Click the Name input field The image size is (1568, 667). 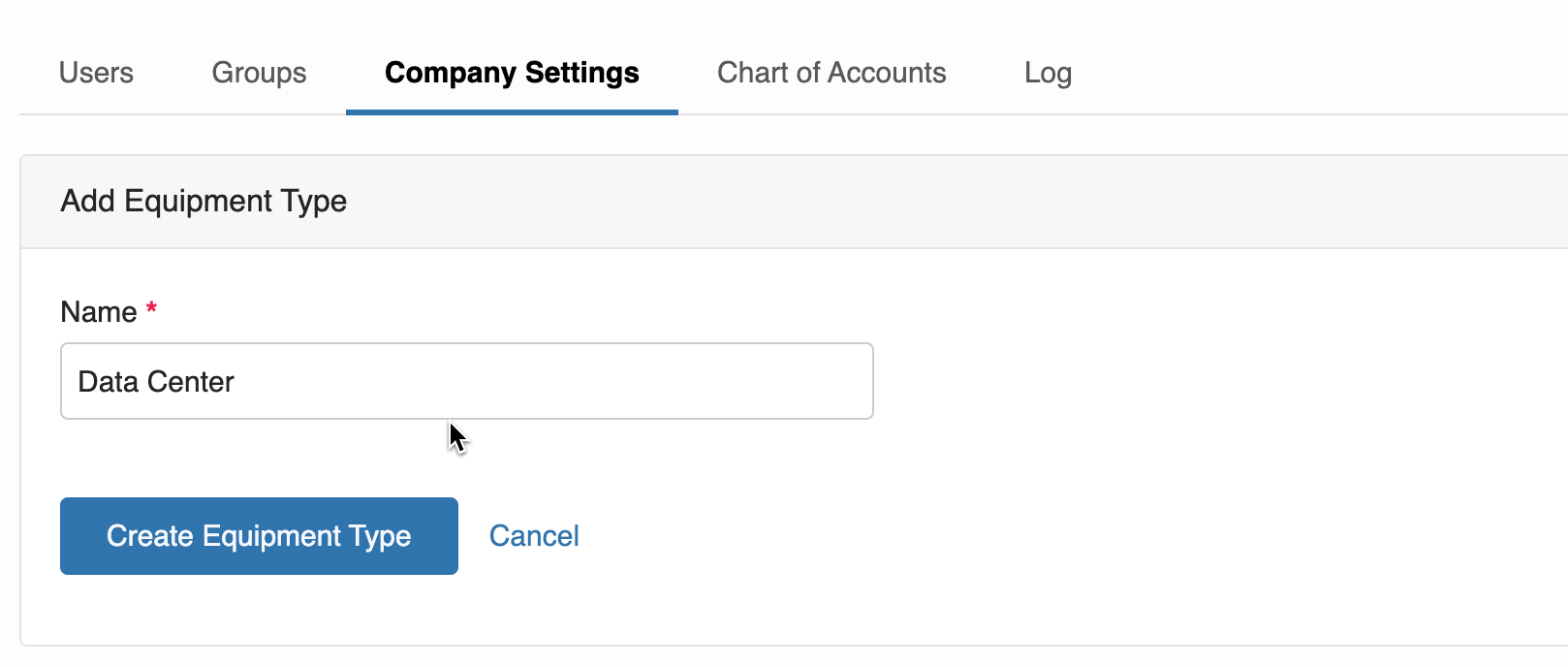tap(466, 381)
